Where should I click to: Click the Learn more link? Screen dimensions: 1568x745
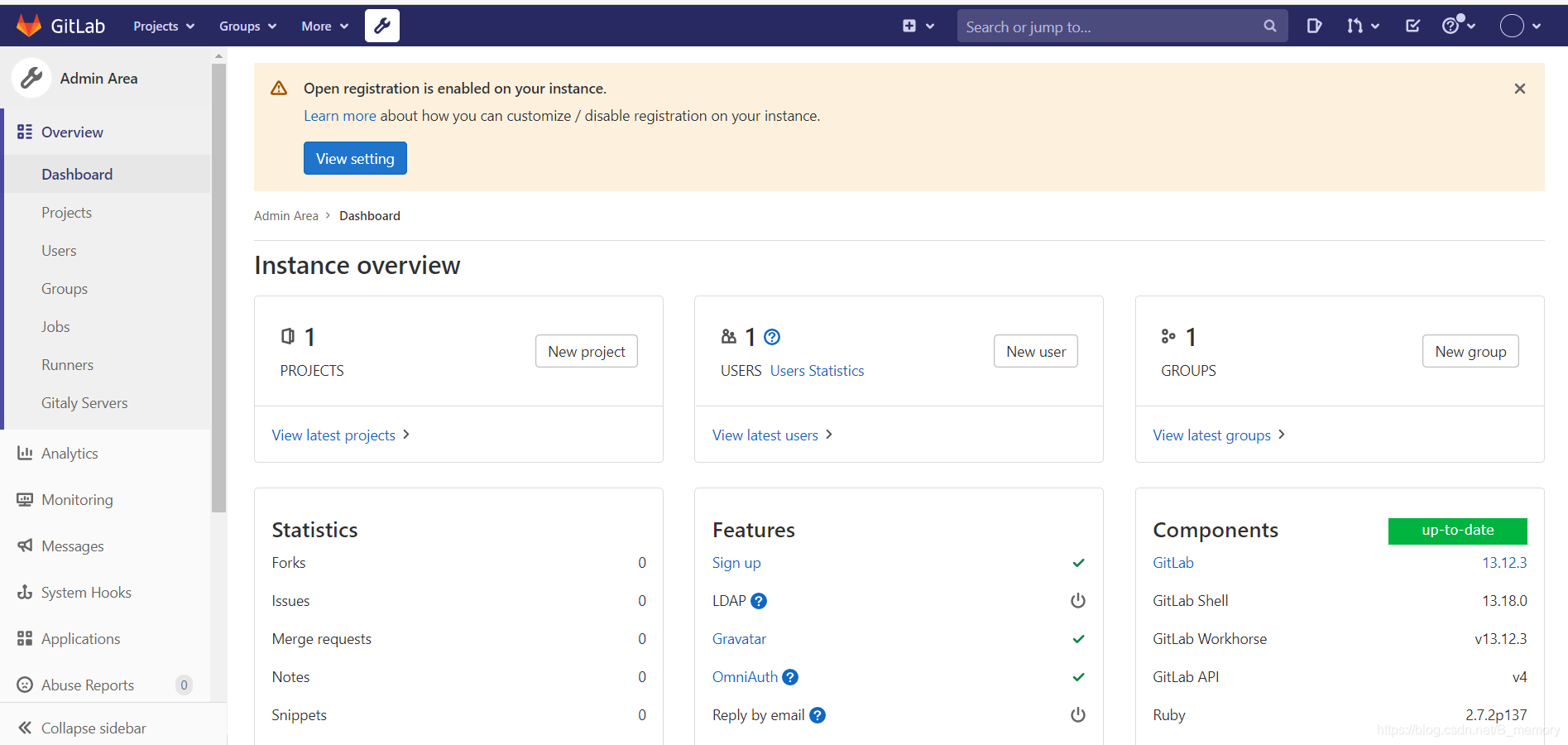pyautogui.click(x=339, y=116)
